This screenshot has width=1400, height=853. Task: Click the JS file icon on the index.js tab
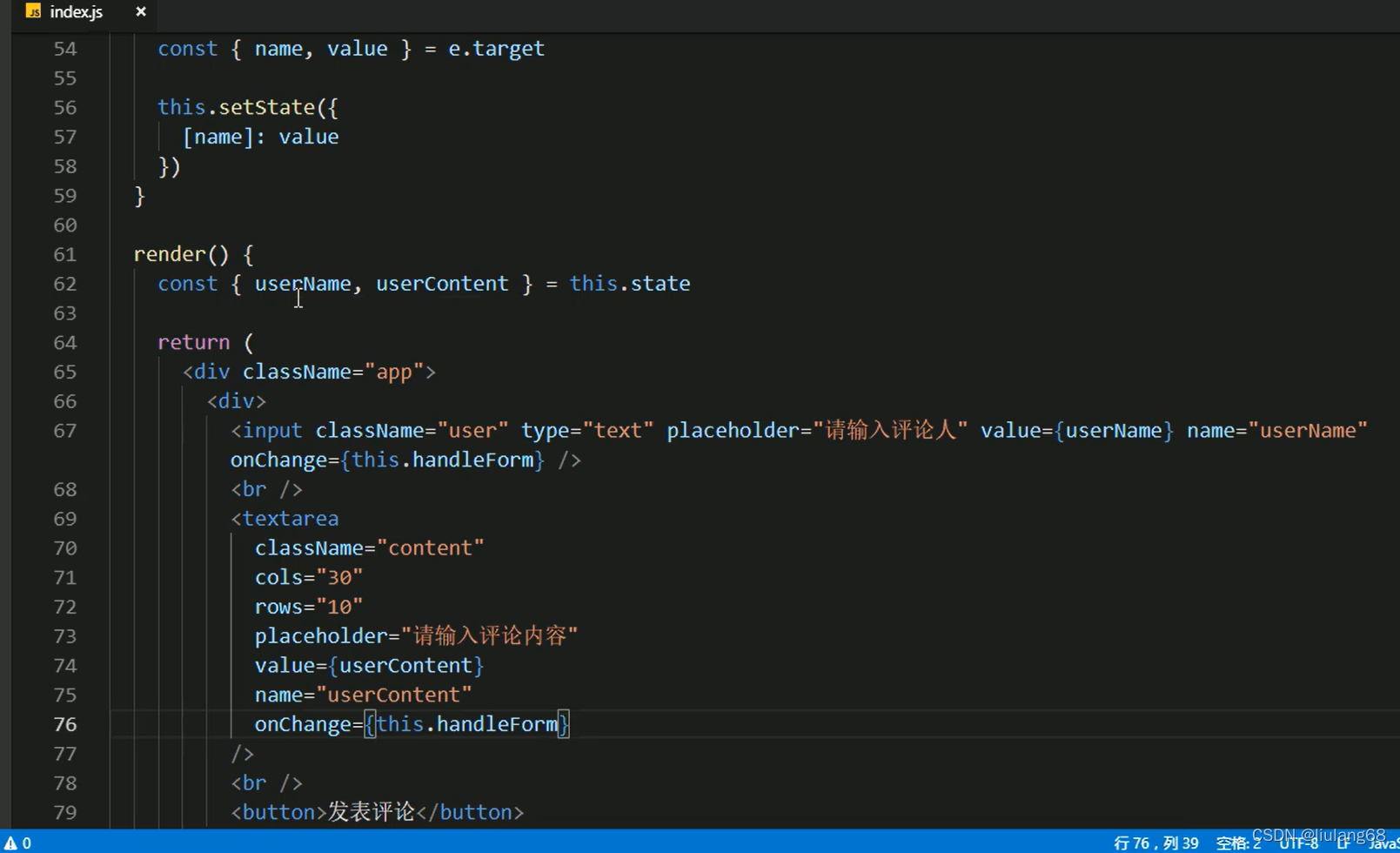33,11
